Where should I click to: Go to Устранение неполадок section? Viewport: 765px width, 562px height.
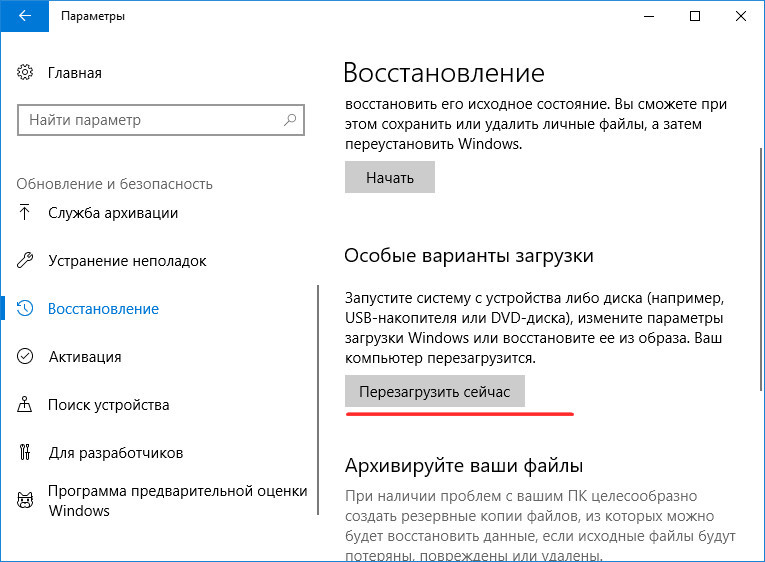pos(127,261)
